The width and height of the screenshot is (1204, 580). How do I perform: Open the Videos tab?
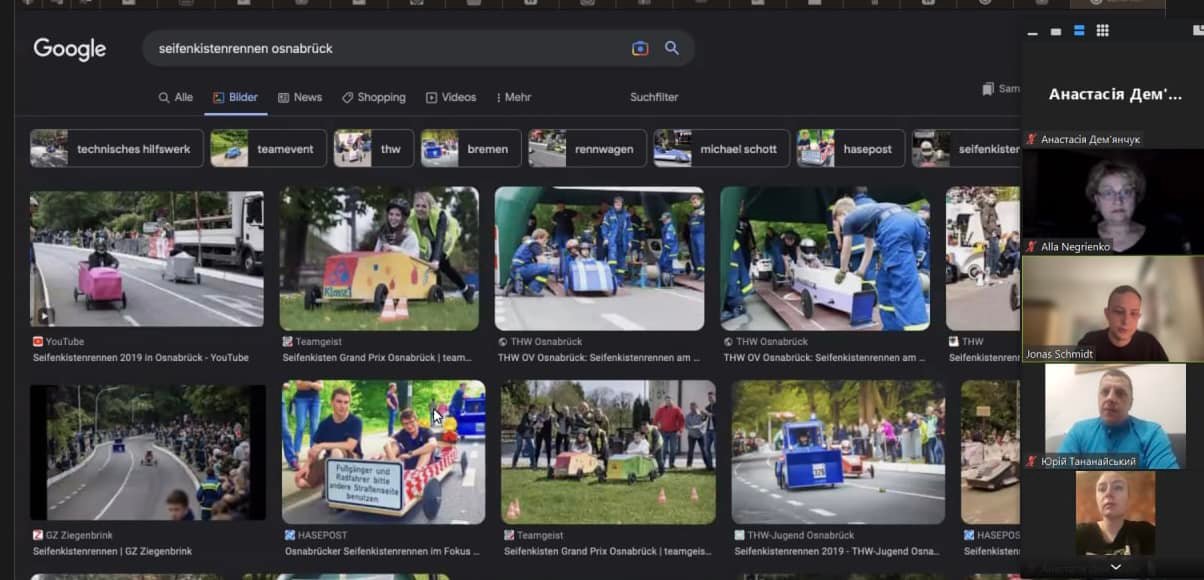(451, 97)
